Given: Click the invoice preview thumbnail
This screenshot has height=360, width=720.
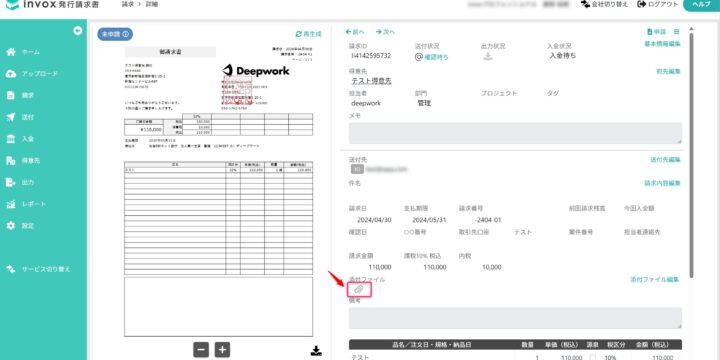Looking at the screenshot, I should tap(219, 190).
